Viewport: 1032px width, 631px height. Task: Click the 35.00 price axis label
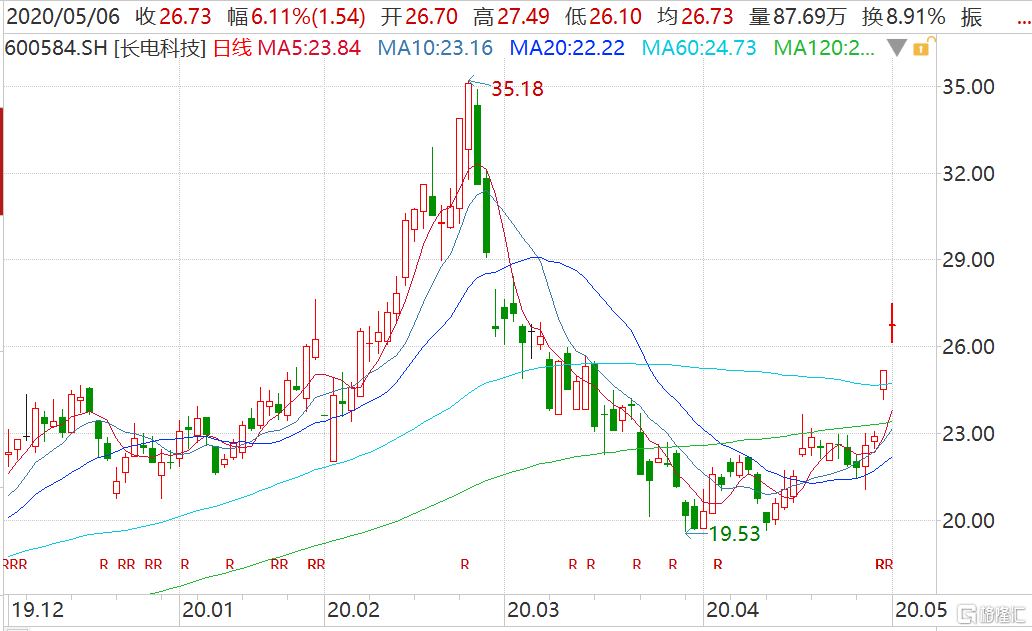click(x=968, y=87)
